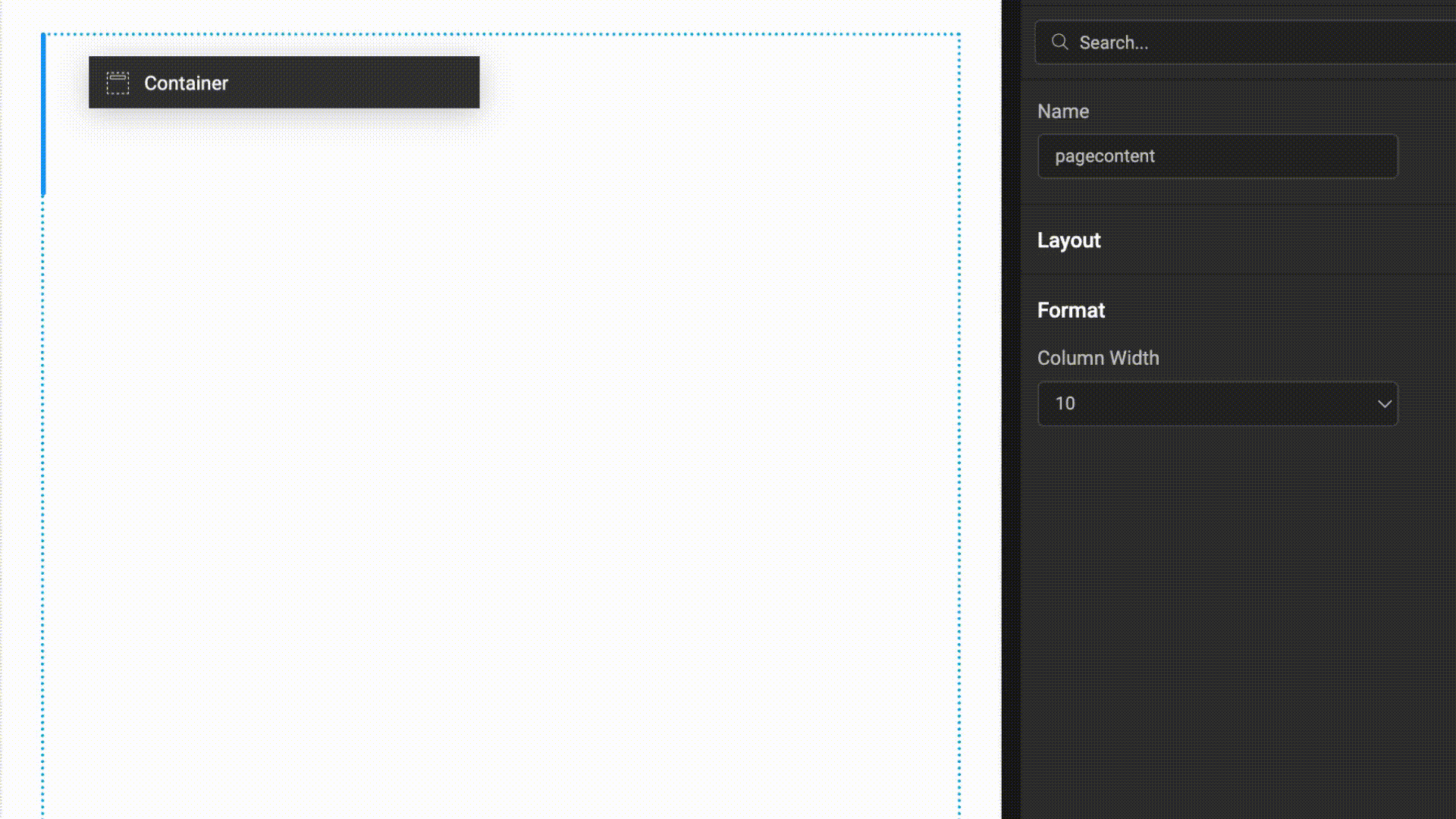Click the Column Width label

(1098, 357)
